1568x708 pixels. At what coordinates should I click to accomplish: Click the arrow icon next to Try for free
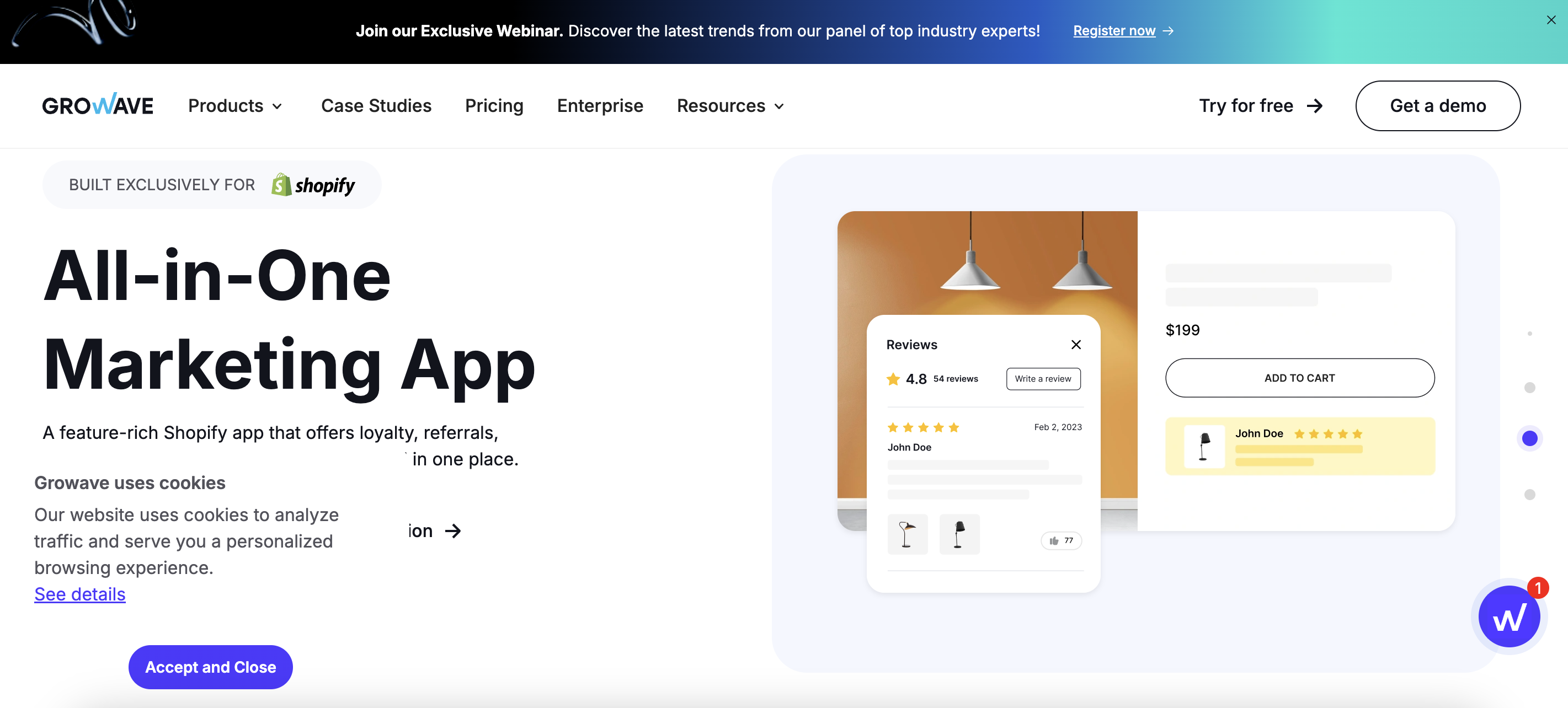click(x=1314, y=106)
